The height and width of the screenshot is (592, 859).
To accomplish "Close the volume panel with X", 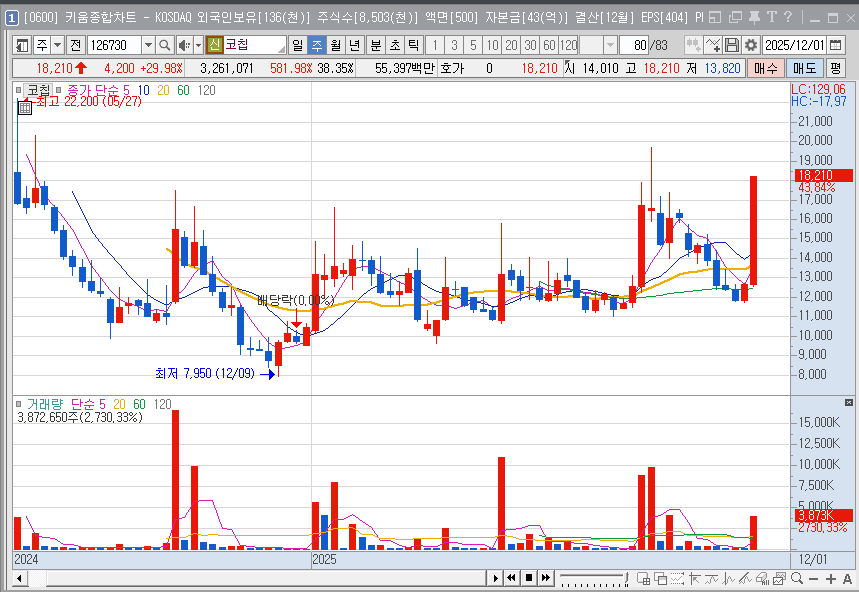I will pos(849,403).
